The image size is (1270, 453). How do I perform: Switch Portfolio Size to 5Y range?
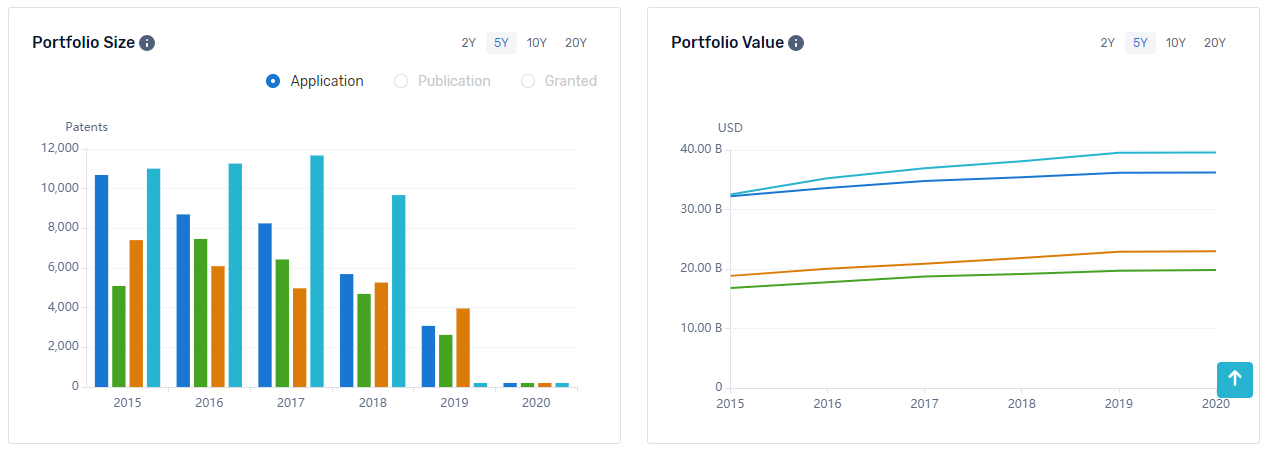501,43
